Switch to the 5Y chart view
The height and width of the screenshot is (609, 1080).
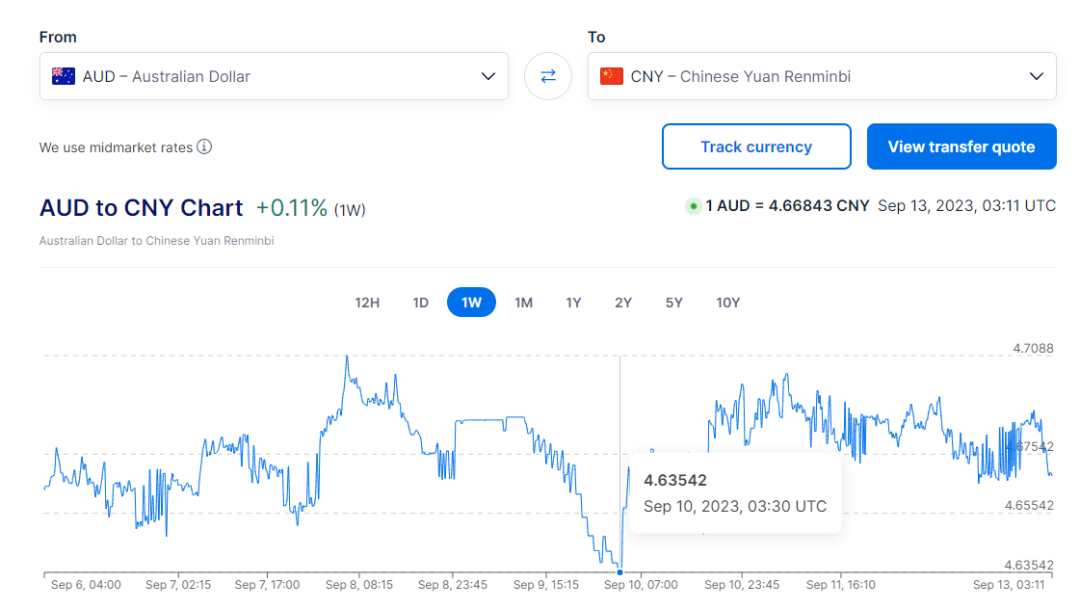674,302
